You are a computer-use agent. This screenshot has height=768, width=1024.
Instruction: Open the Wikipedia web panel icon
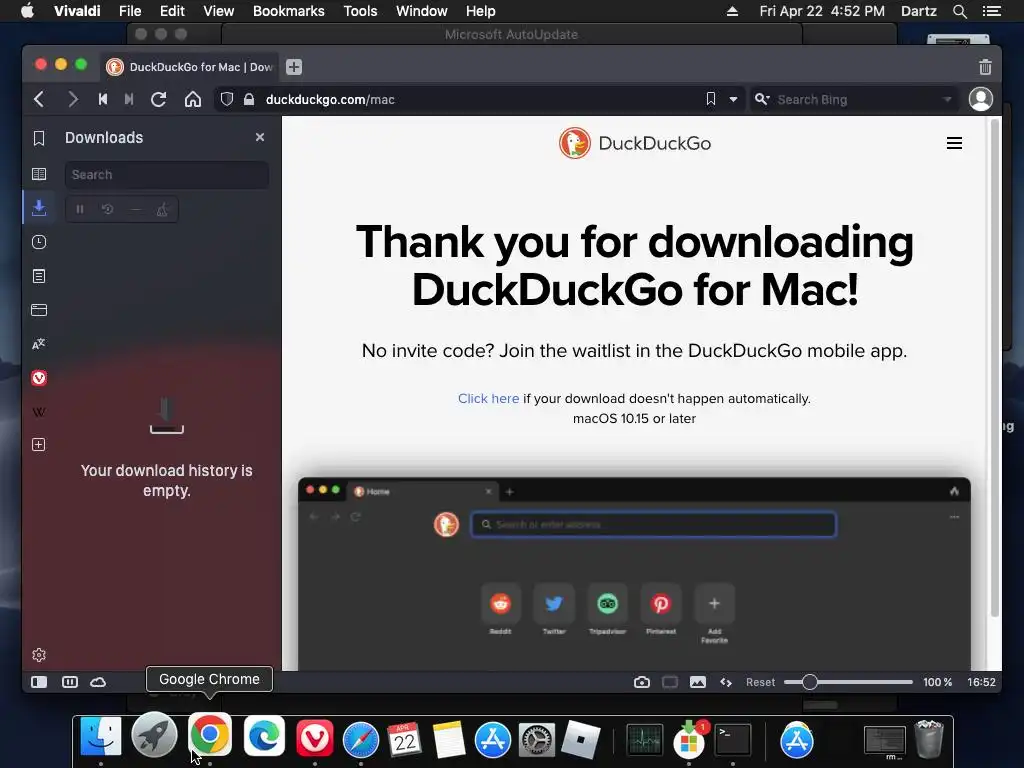[39, 412]
